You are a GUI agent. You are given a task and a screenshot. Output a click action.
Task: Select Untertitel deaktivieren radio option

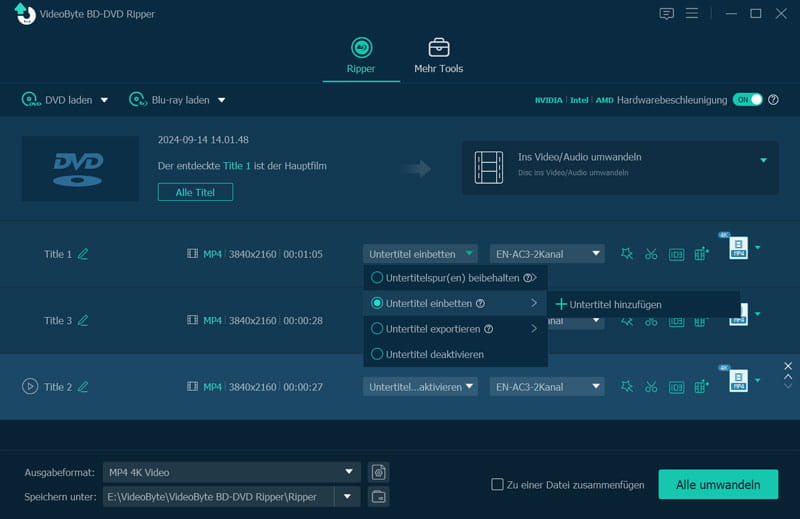coord(377,354)
